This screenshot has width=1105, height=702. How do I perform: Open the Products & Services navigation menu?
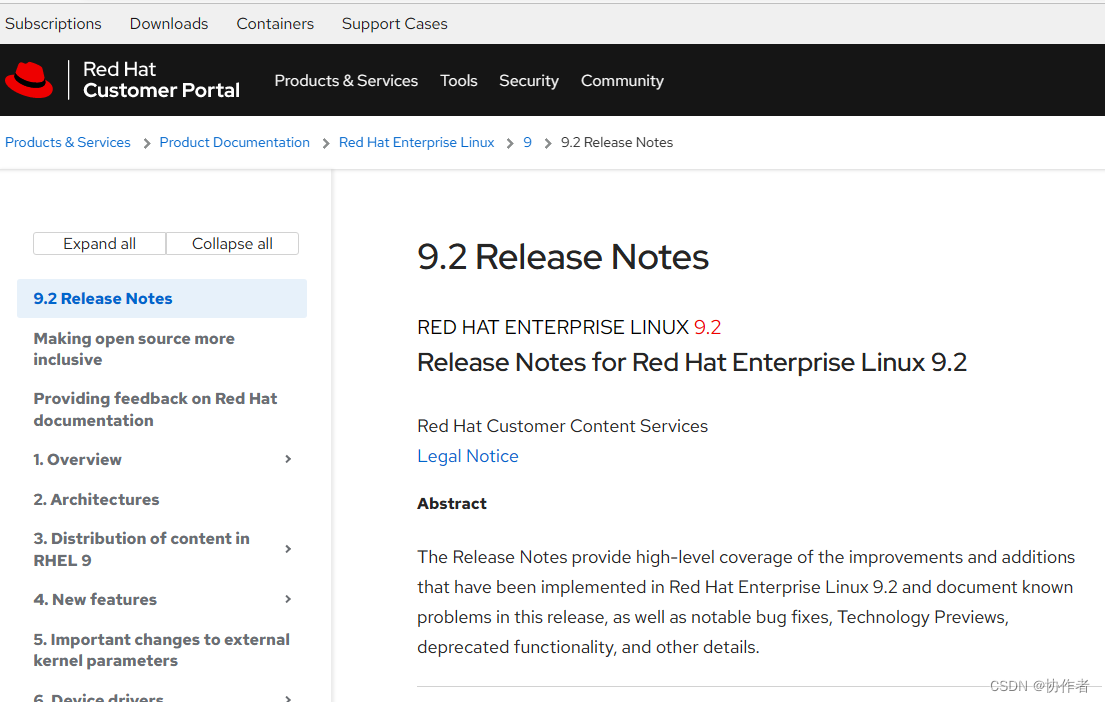346,80
